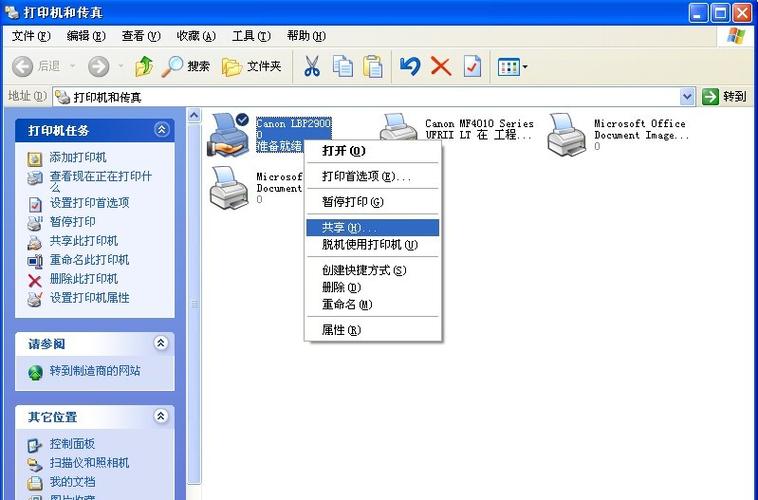758x500 pixels.
Task: Toggle the Folders (文件夹) pane button
Action: pos(251,66)
